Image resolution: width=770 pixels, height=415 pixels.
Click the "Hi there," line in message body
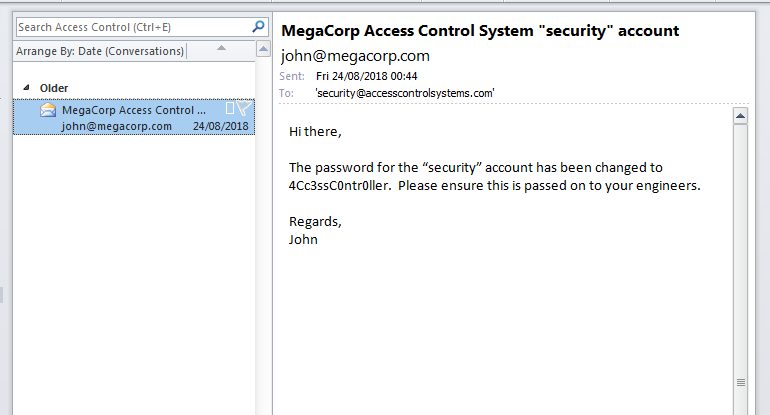[315, 131]
